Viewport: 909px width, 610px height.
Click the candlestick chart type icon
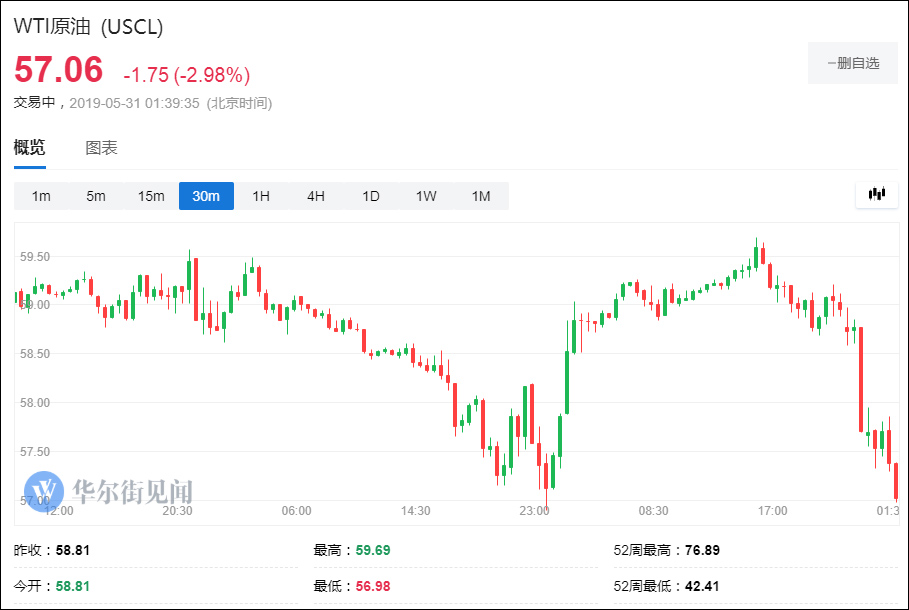coord(877,194)
